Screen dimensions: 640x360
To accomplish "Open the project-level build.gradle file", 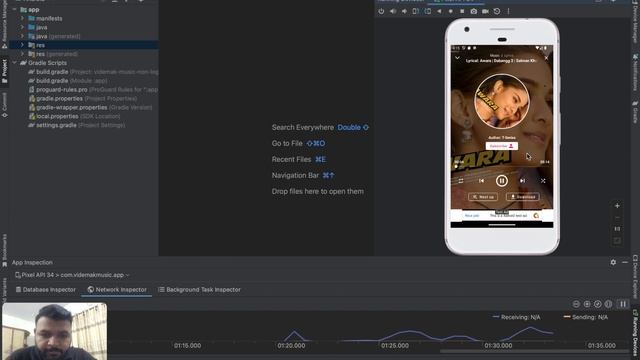I will [x=93, y=72].
